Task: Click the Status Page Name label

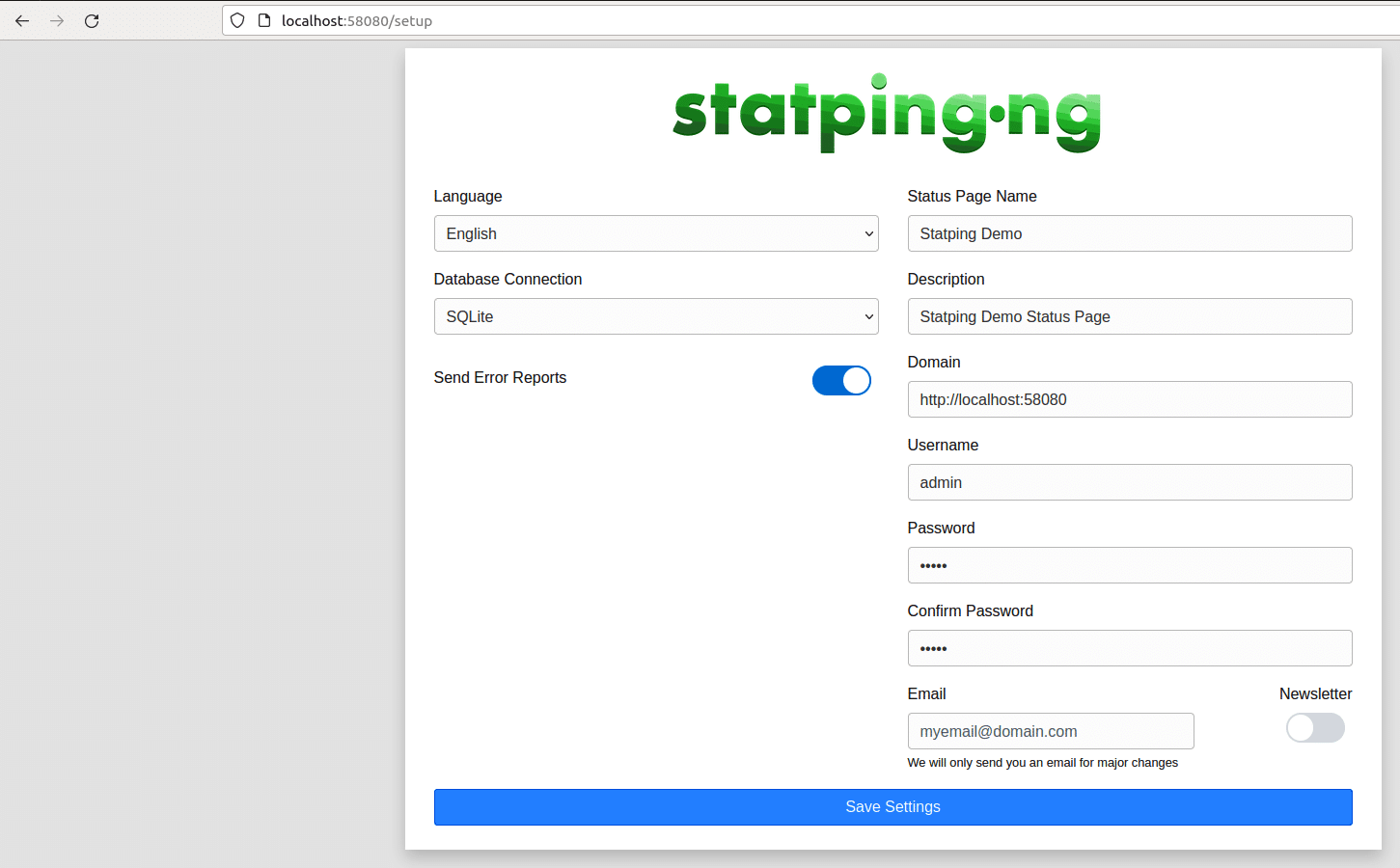Action: [x=972, y=196]
